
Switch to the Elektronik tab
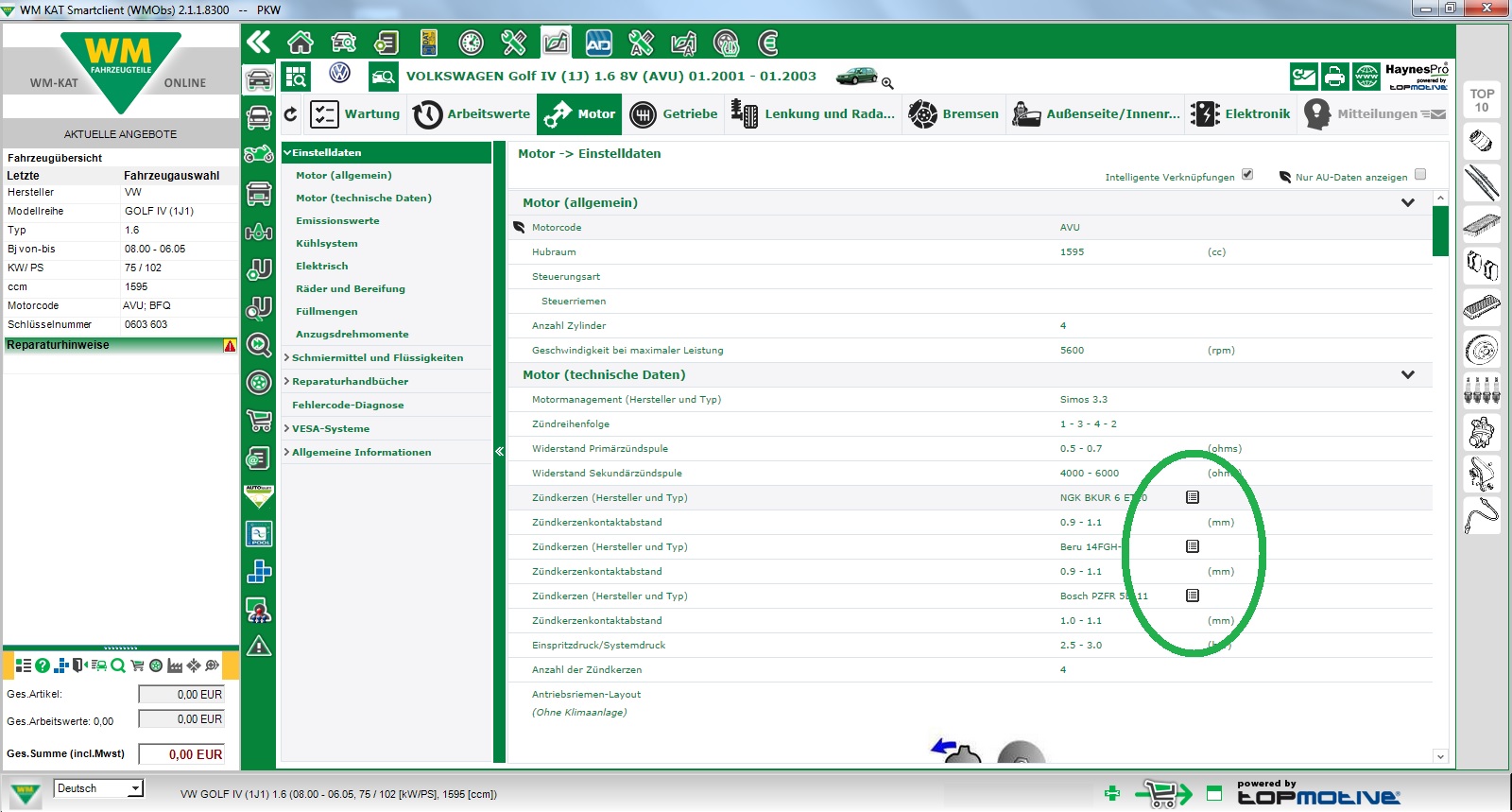coord(1241,114)
